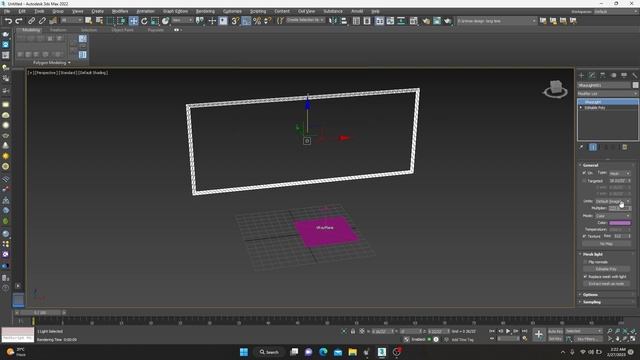Open the Units dropdown
This screenshot has width=640, height=360.
(613, 201)
